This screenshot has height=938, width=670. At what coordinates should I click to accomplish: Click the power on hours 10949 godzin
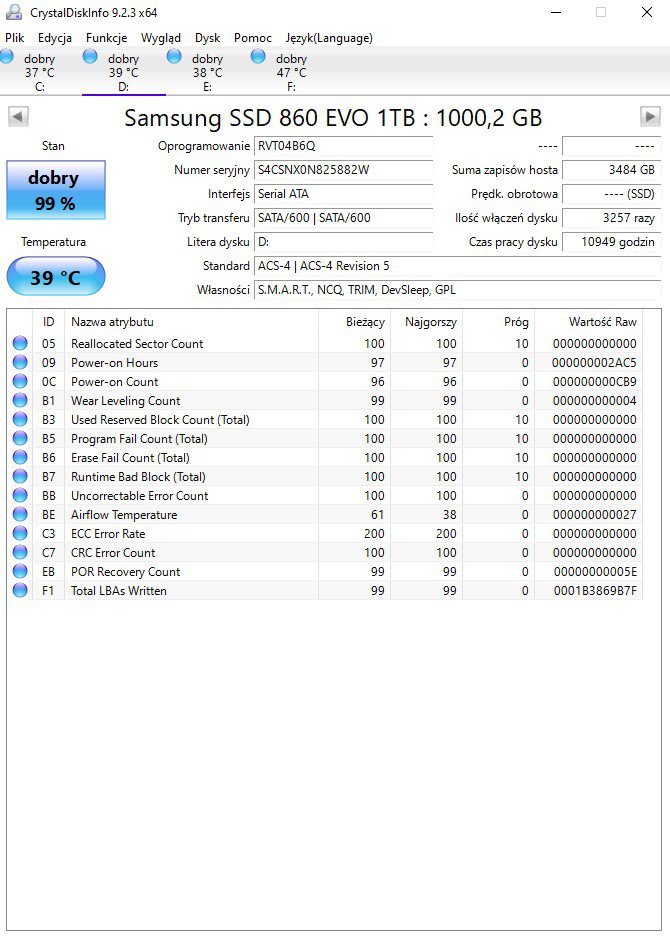[x=611, y=242]
